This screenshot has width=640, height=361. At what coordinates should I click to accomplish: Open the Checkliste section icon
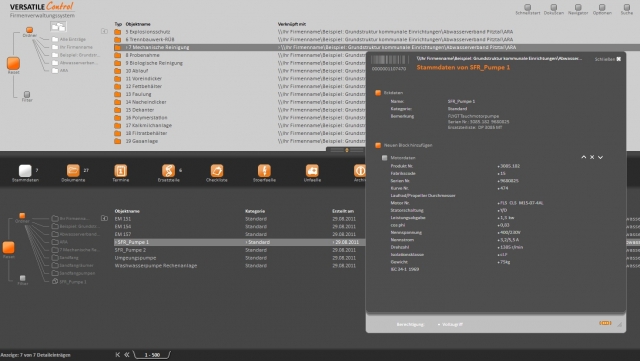tap(217, 170)
